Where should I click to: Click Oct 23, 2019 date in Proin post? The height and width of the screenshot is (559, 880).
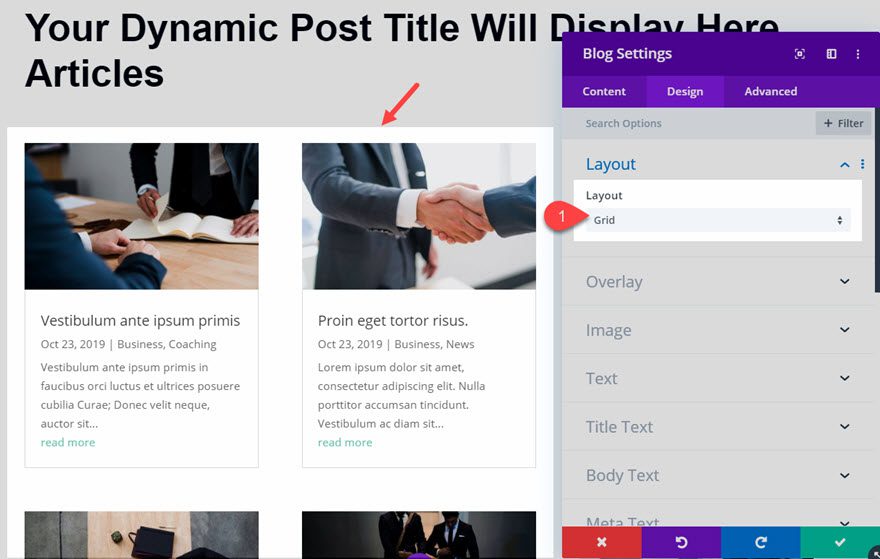point(350,344)
